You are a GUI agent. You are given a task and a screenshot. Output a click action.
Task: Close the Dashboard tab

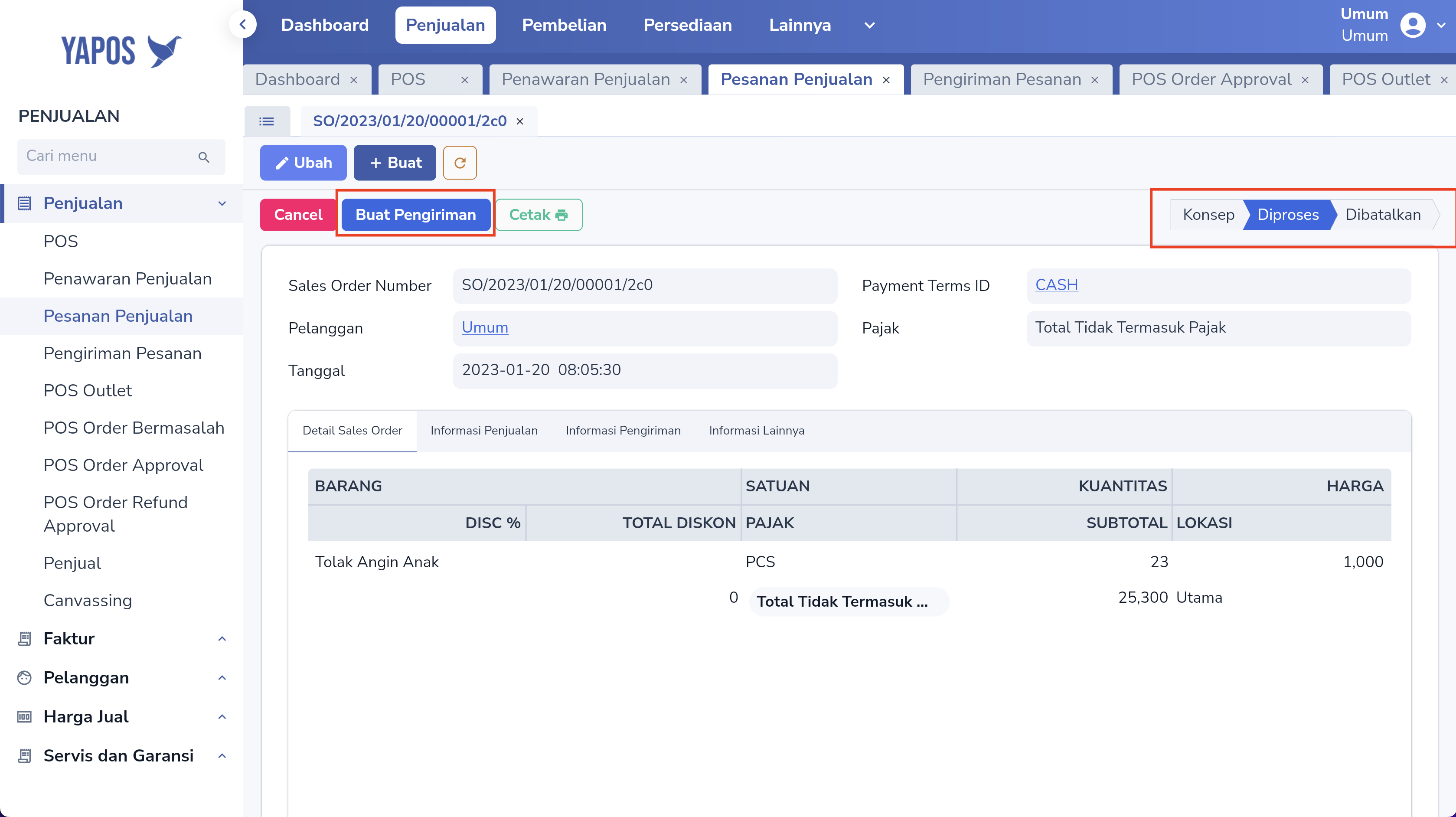point(354,80)
